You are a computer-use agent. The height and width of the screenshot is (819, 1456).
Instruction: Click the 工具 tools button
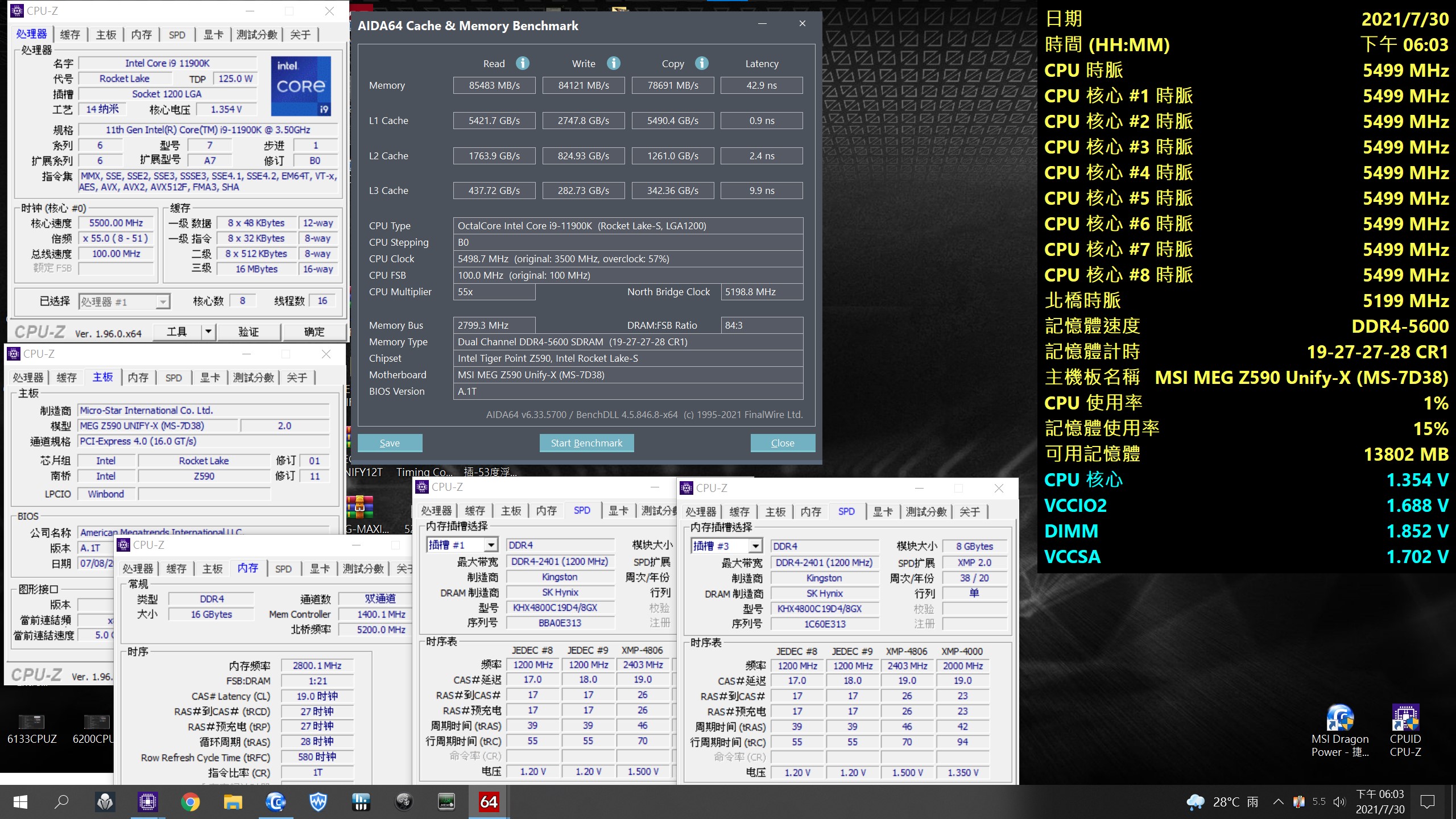pos(177,332)
